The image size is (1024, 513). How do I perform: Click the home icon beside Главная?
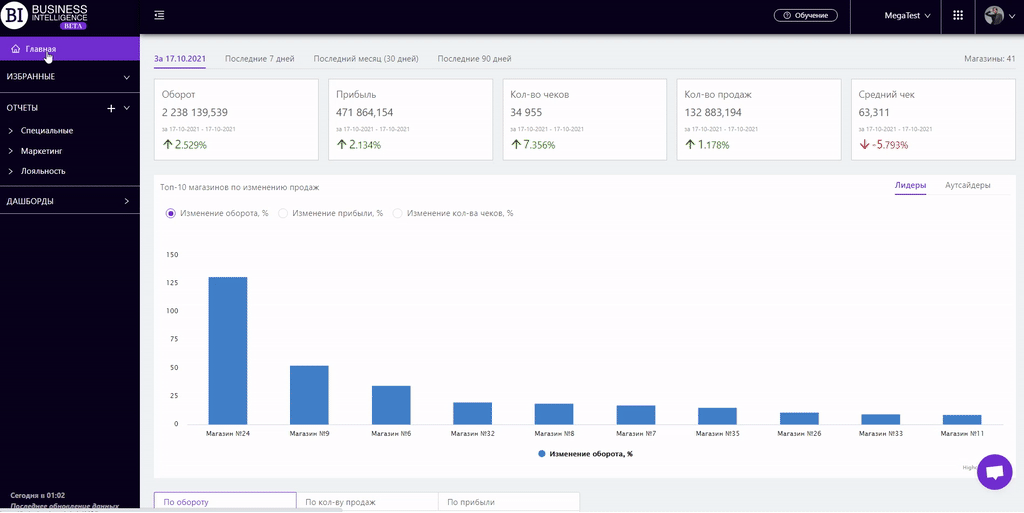tap(15, 48)
